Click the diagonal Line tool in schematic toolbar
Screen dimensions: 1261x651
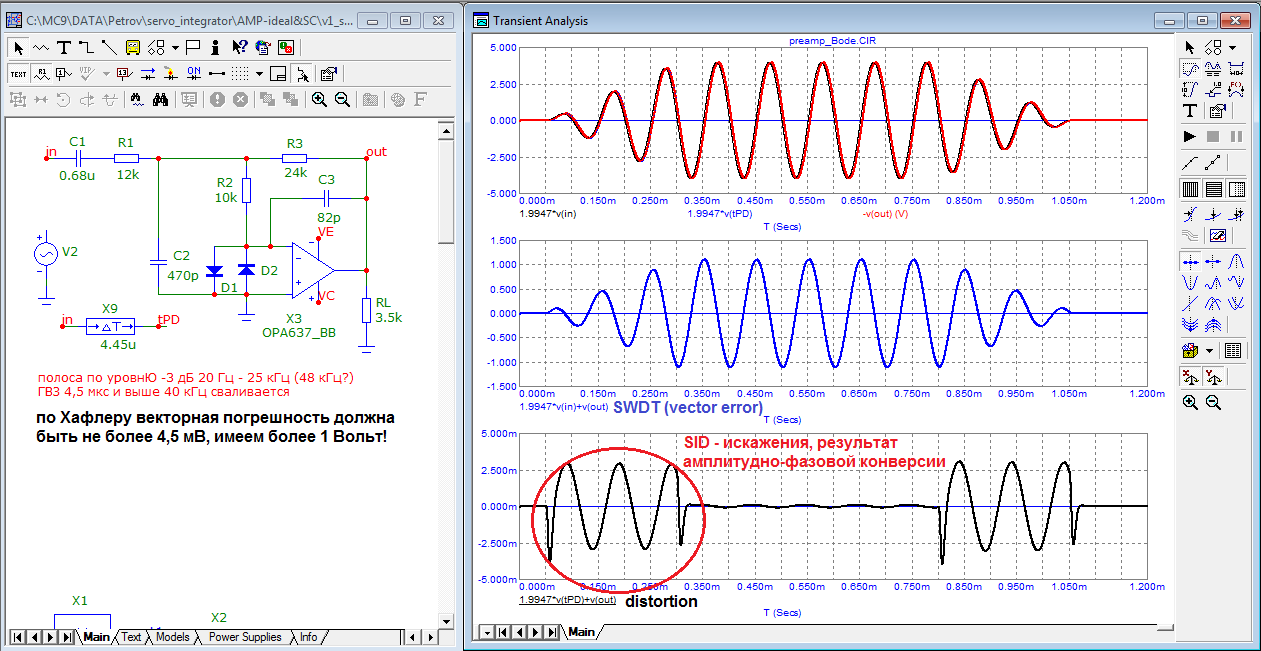pyautogui.click(x=108, y=47)
